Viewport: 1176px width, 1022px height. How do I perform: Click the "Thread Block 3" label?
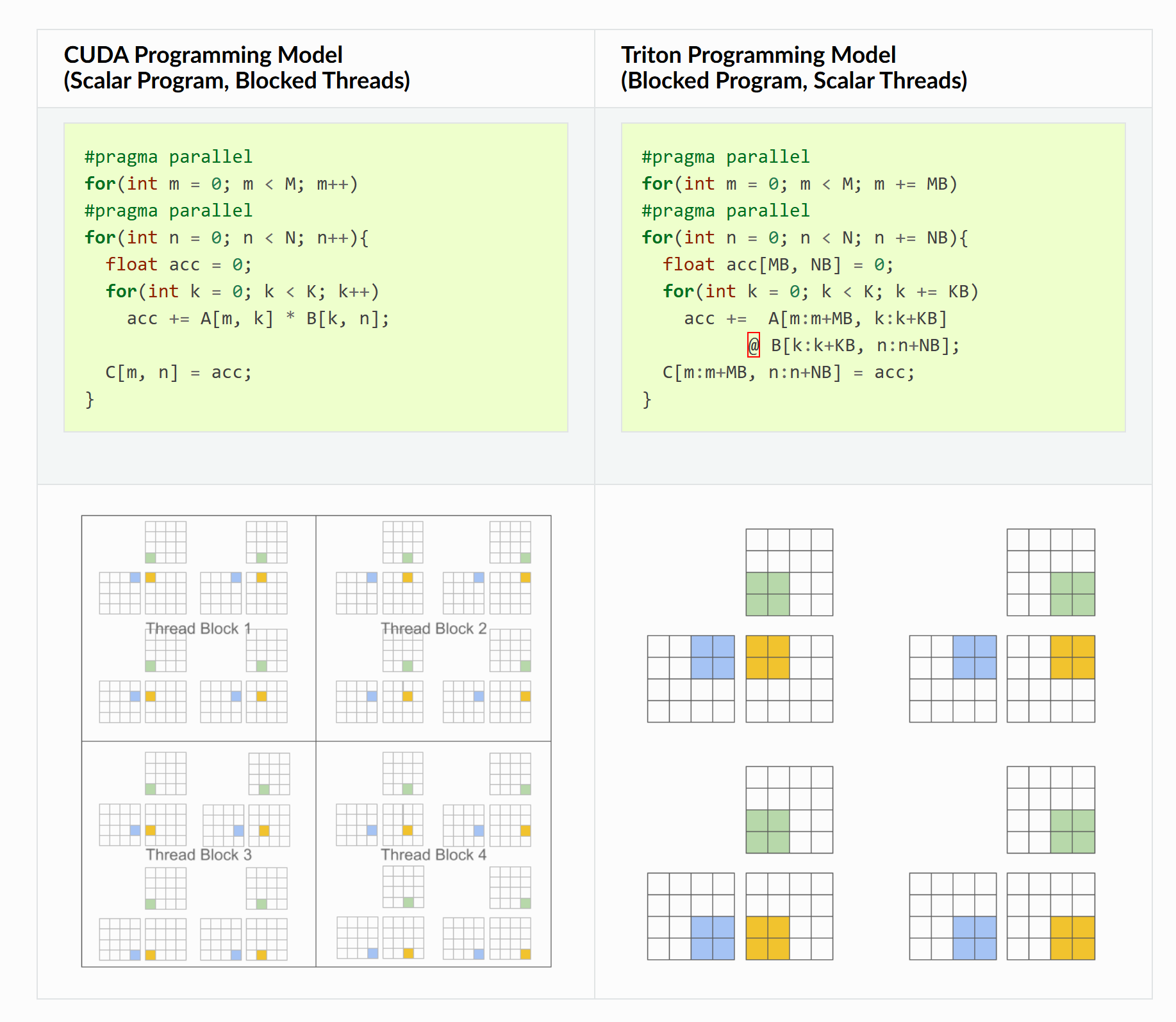point(199,855)
